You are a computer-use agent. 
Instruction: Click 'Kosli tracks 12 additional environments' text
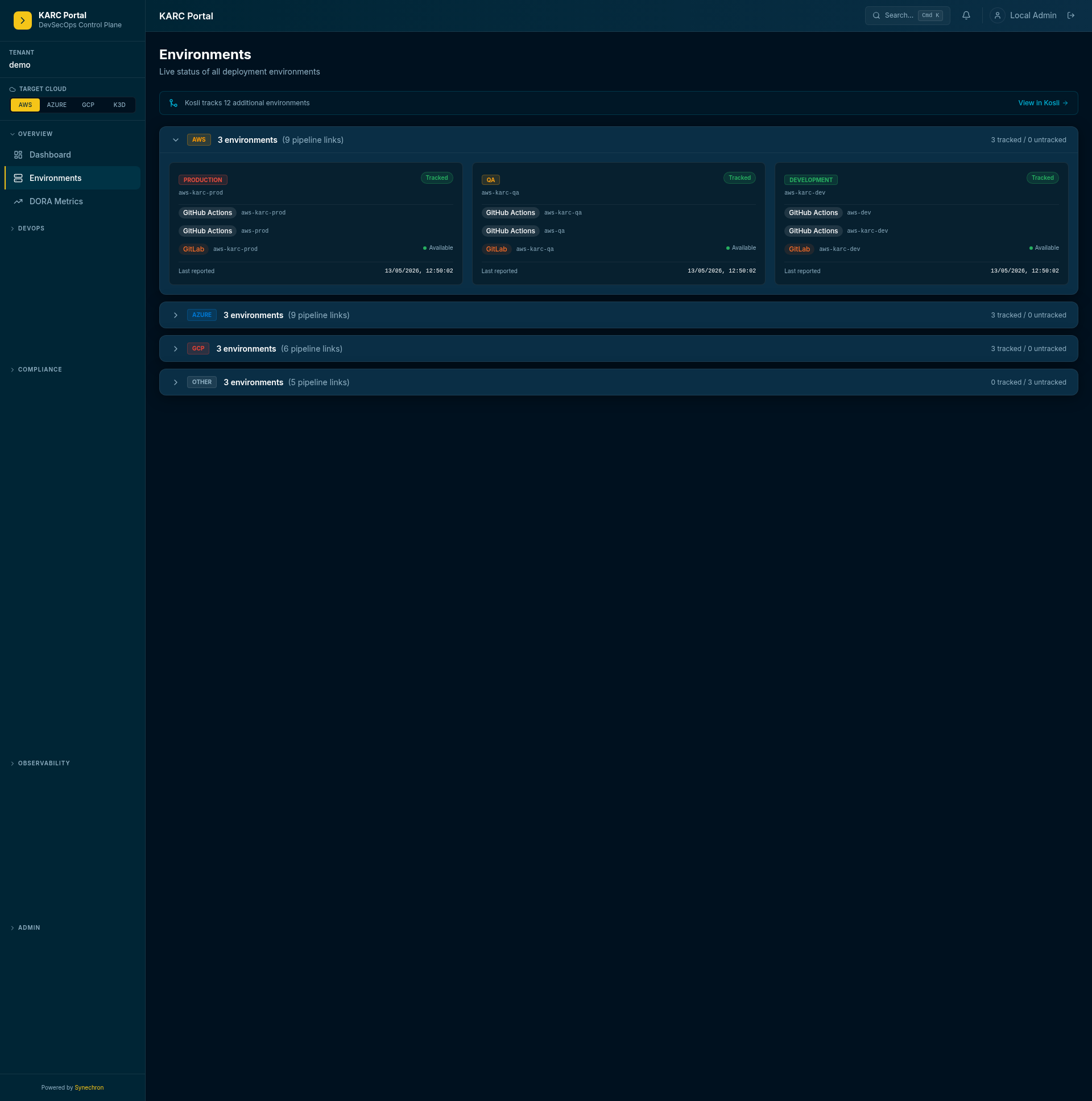click(x=247, y=103)
